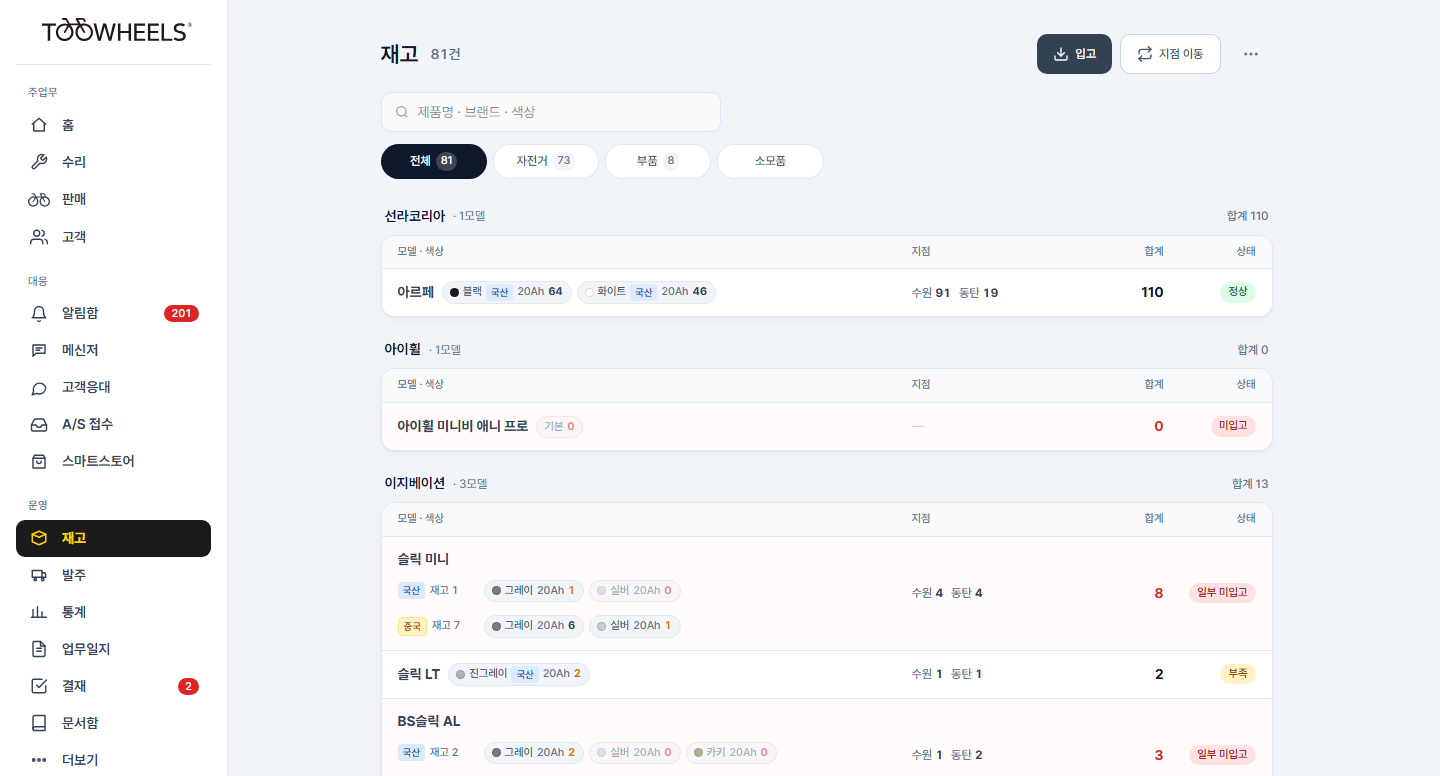Open 재고 in the sidebar
This screenshot has width=1440, height=776.
click(113, 538)
